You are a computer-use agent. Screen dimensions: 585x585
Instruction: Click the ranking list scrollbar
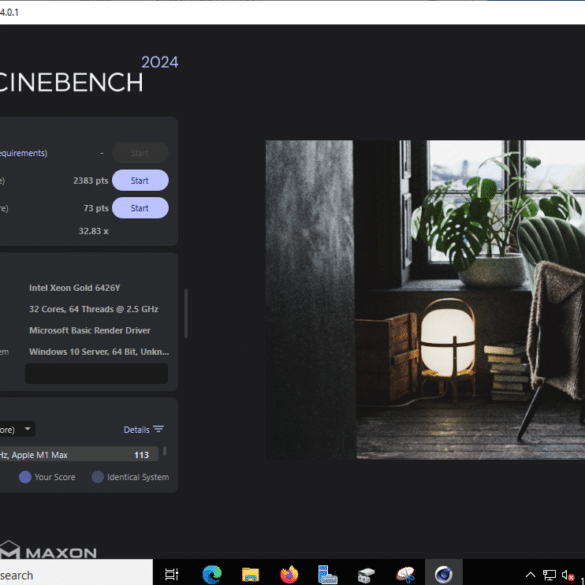[165, 451]
